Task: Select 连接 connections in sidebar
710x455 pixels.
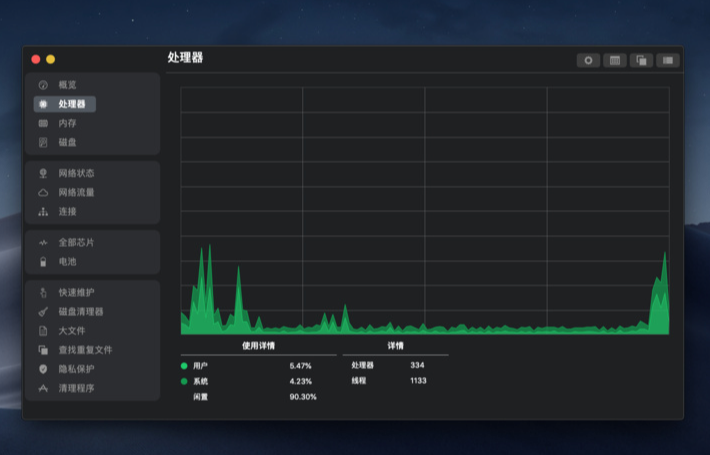Action: pyautogui.click(x=67, y=211)
